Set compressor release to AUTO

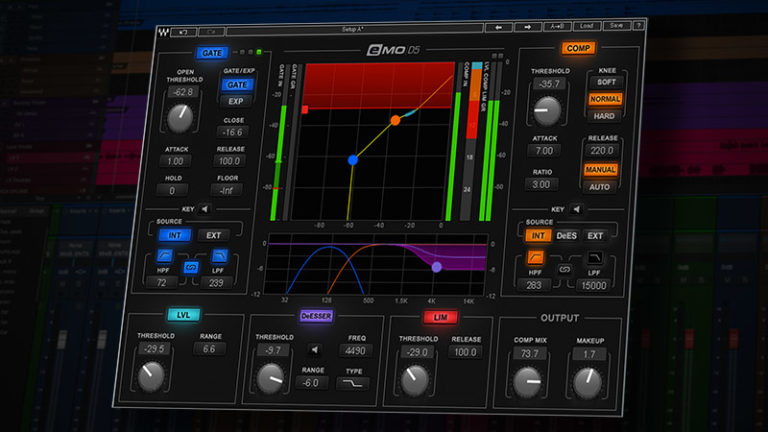click(602, 187)
